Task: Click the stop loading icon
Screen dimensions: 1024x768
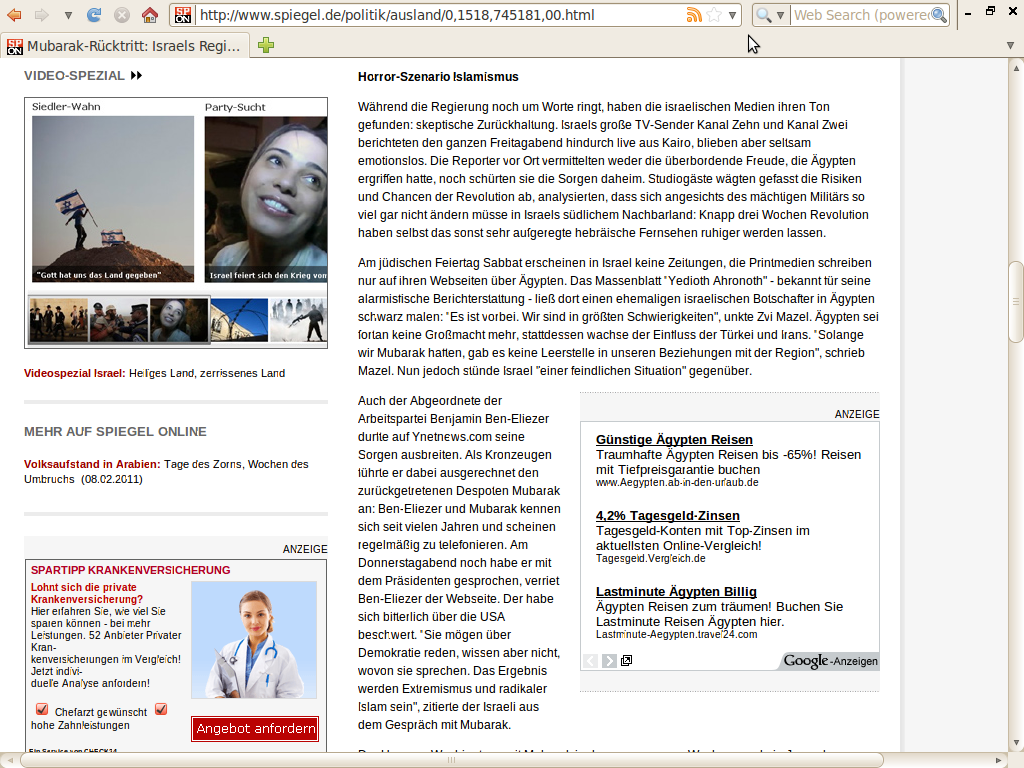Action: [x=122, y=14]
